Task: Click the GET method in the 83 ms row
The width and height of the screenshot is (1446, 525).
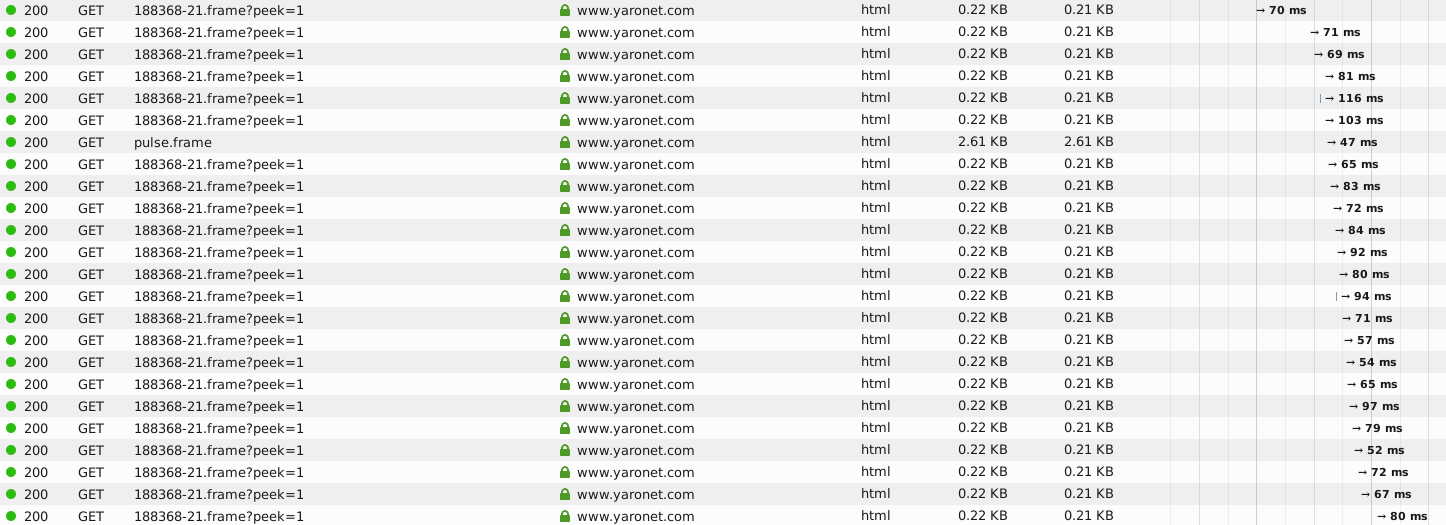Action: pyautogui.click(x=91, y=186)
